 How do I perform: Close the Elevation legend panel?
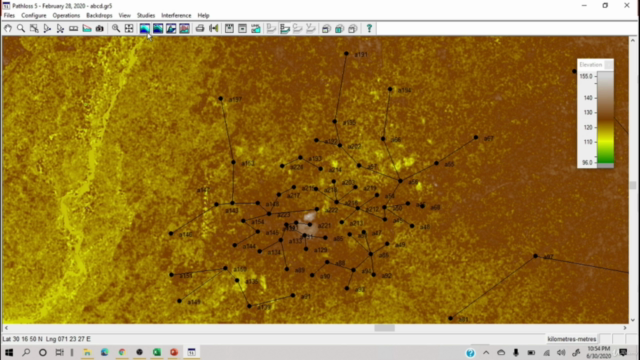point(609,64)
